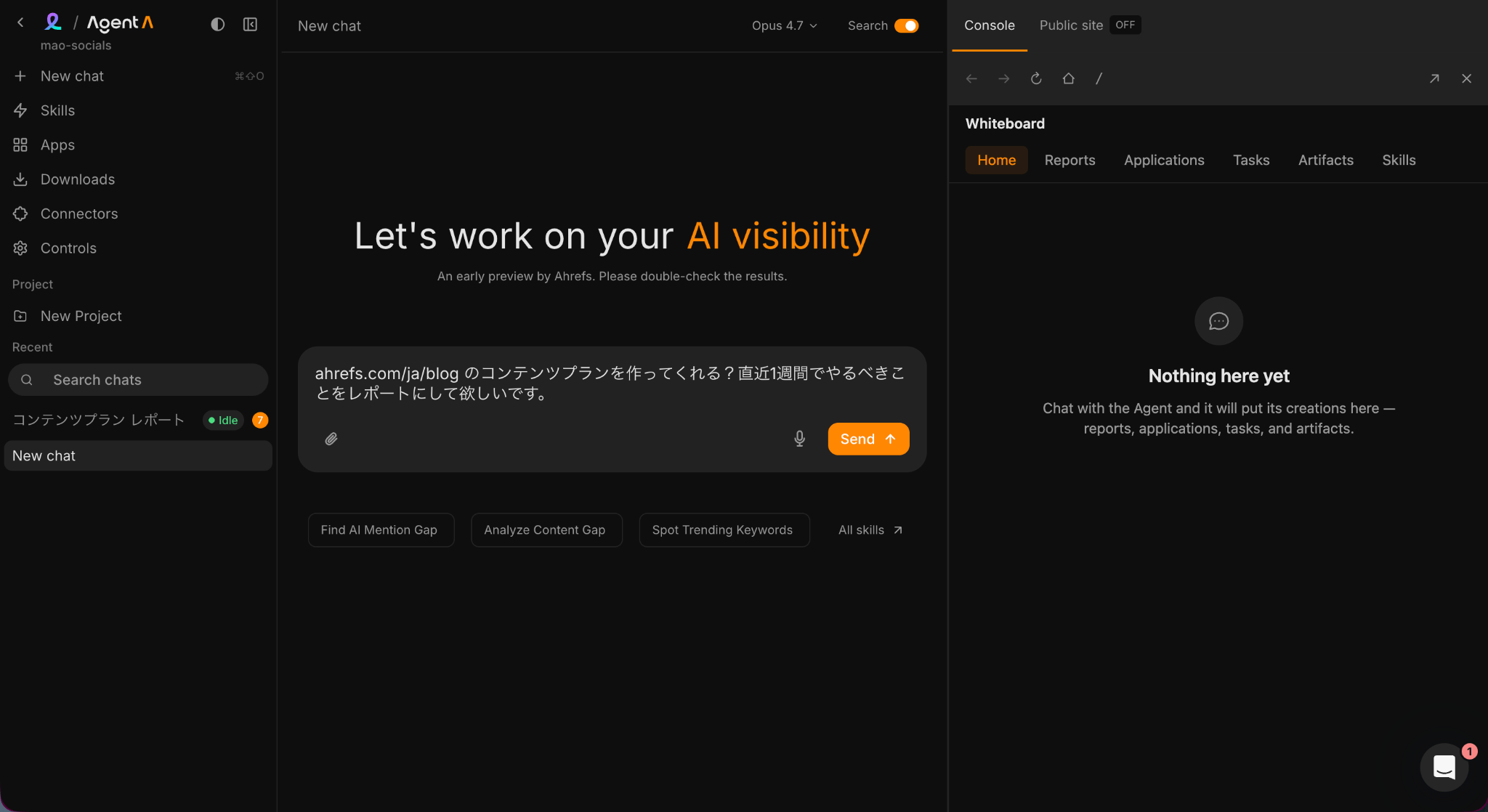Open Apps from the sidebar

(138, 145)
